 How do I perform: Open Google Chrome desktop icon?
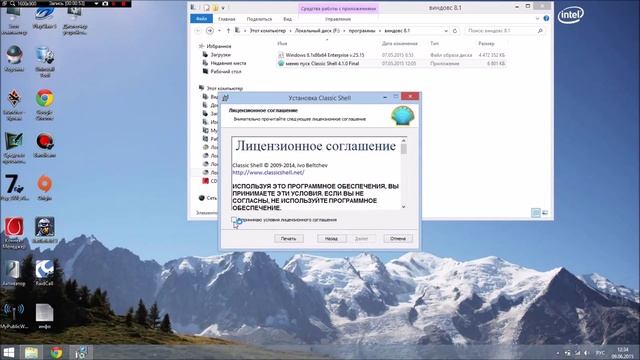click(x=44, y=103)
